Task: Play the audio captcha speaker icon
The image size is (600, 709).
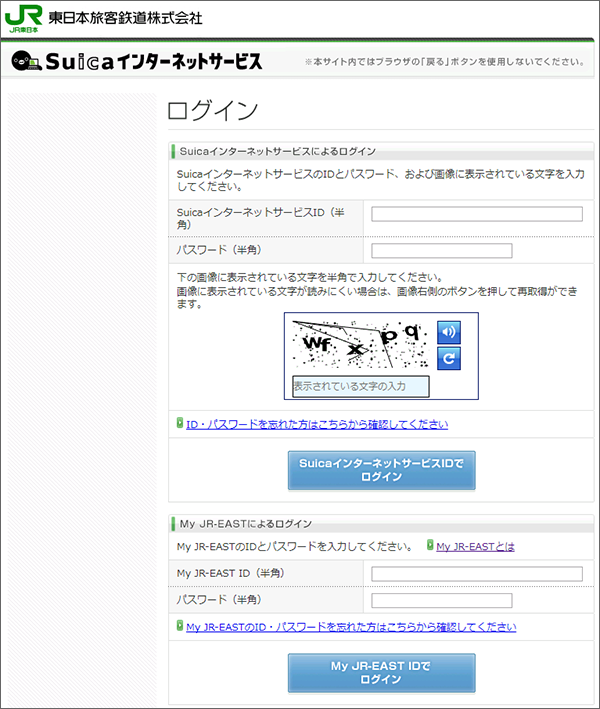Action: click(x=449, y=332)
